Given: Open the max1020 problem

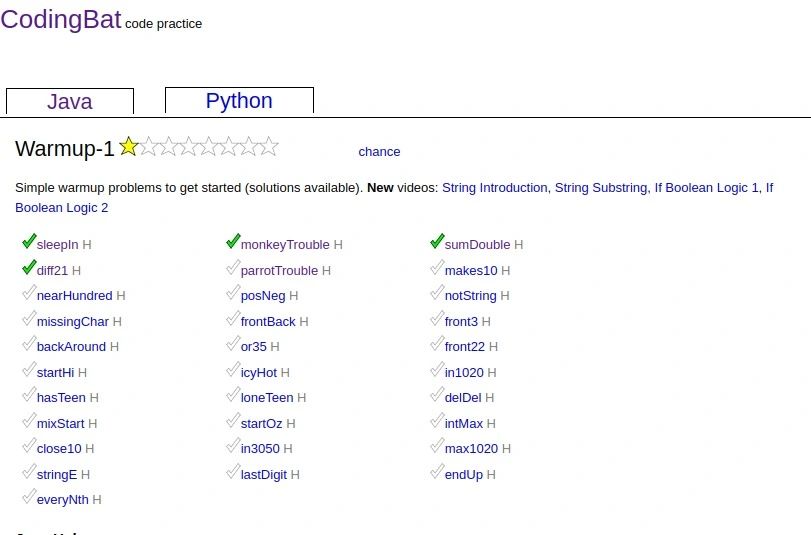Looking at the screenshot, I should (471, 449).
